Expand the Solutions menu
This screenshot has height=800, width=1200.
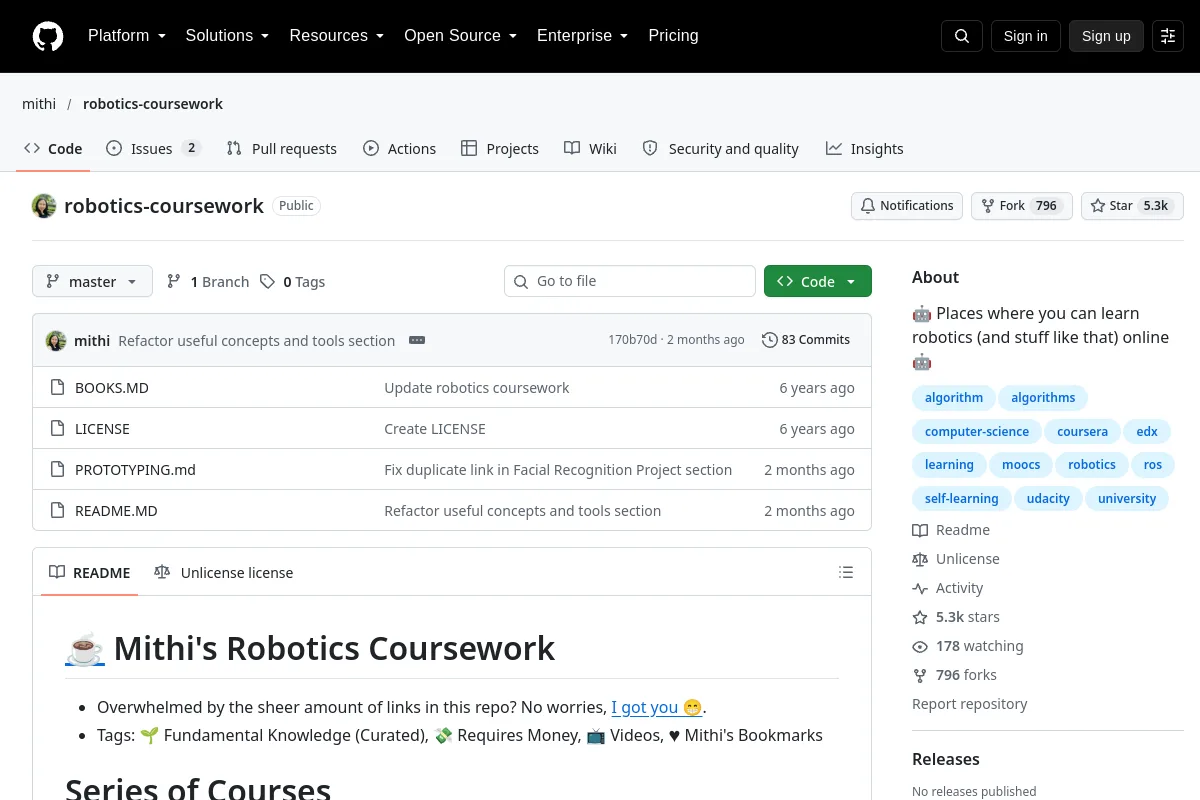(x=227, y=36)
